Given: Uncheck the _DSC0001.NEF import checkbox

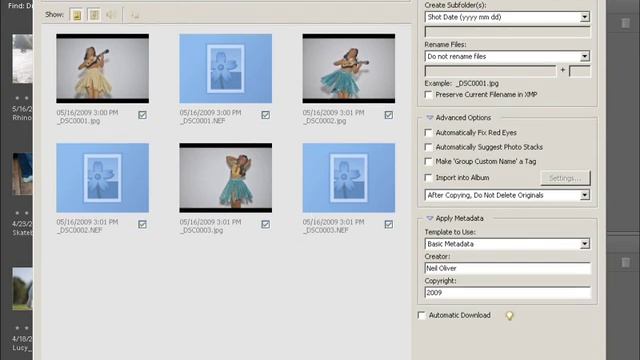Looking at the screenshot, I should point(265,115).
